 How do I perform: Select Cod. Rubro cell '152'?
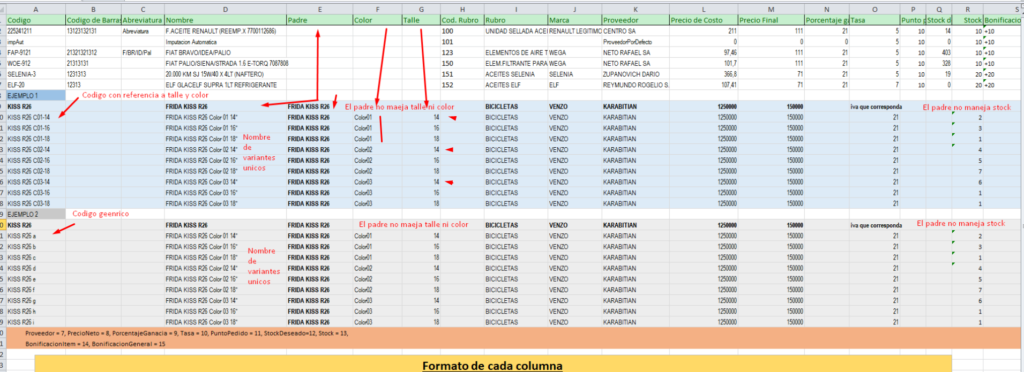point(462,85)
